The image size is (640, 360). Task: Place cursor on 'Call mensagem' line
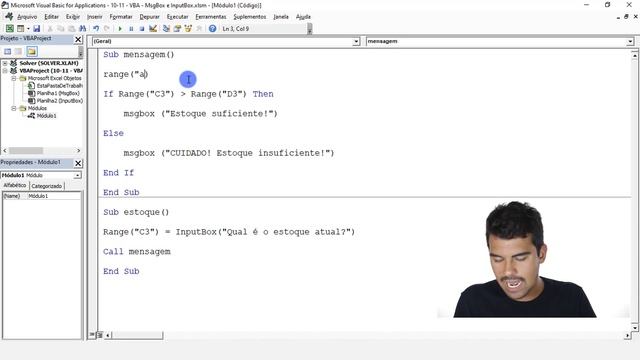(x=137, y=251)
